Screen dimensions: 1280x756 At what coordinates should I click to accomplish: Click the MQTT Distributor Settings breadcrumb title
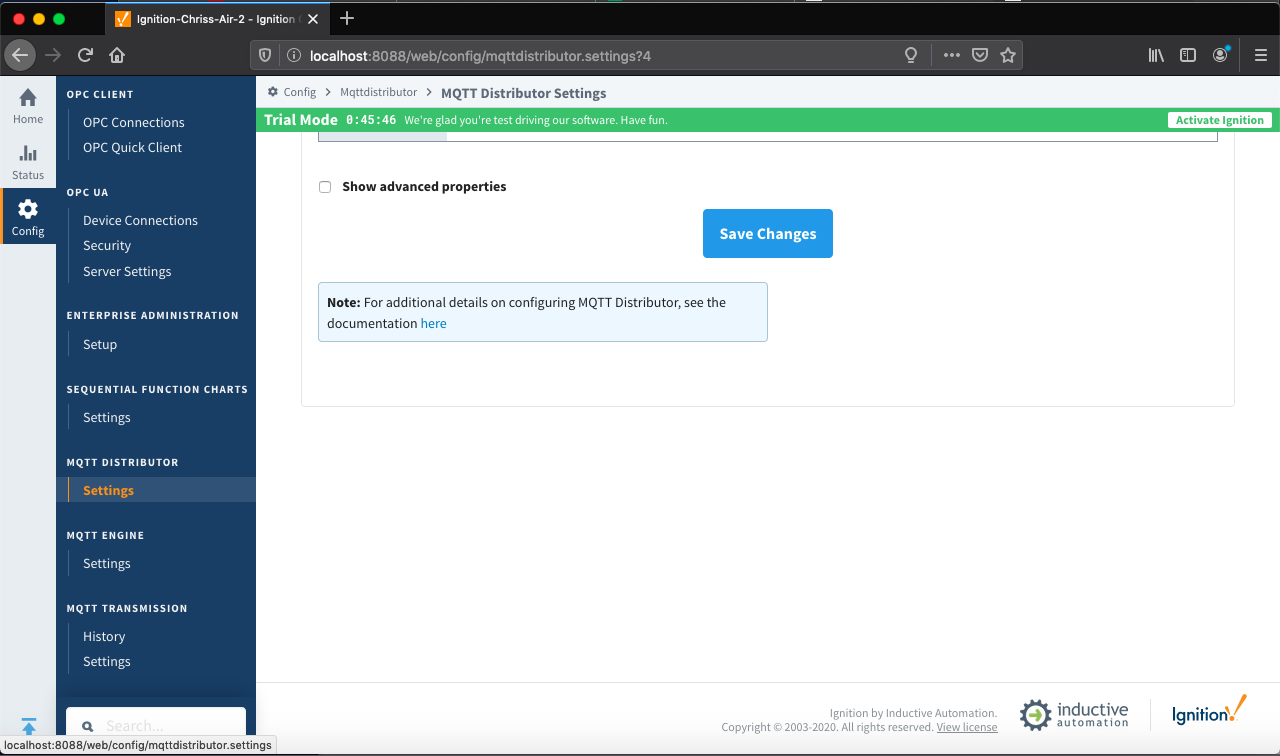(524, 93)
